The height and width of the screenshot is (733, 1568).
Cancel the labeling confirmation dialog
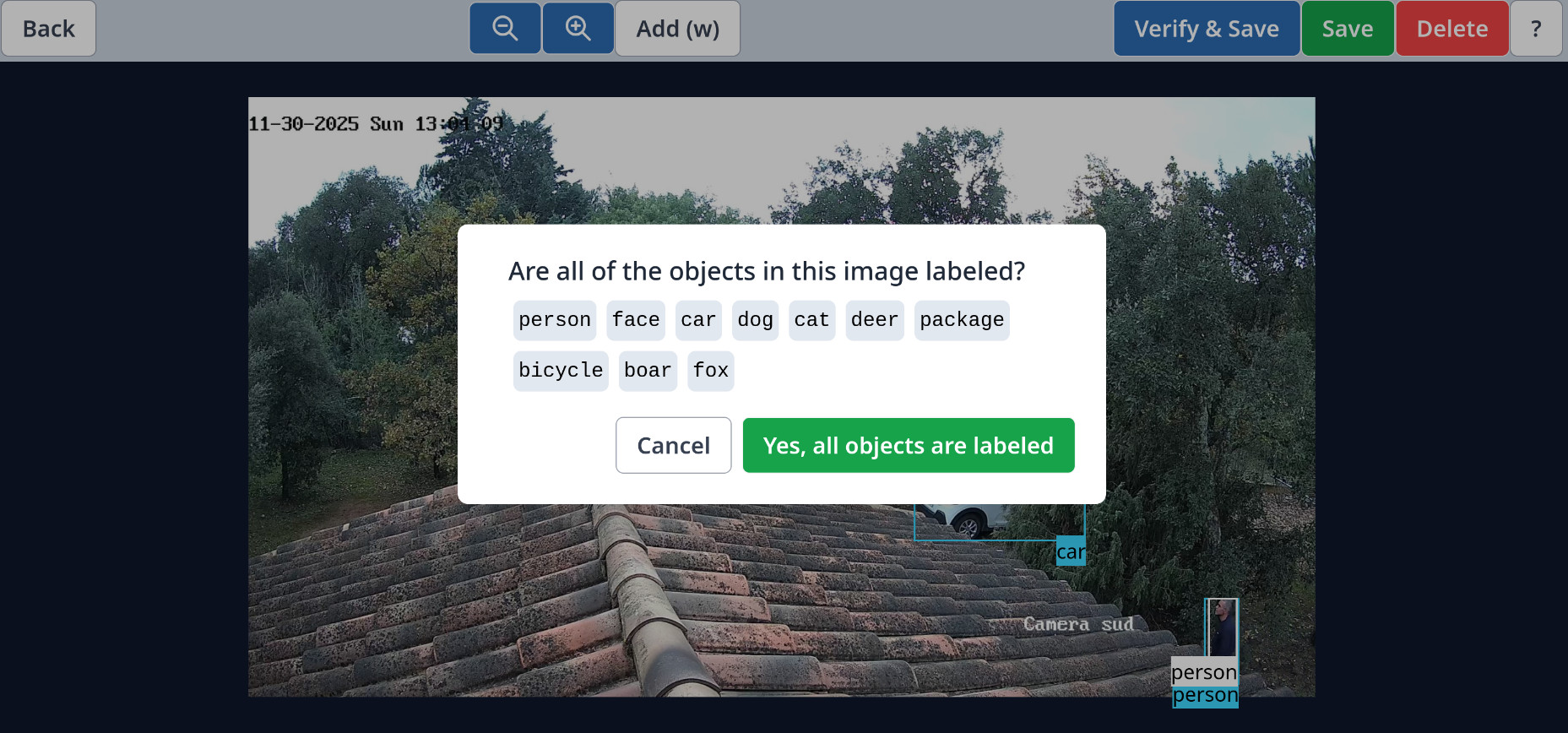click(x=673, y=445)
